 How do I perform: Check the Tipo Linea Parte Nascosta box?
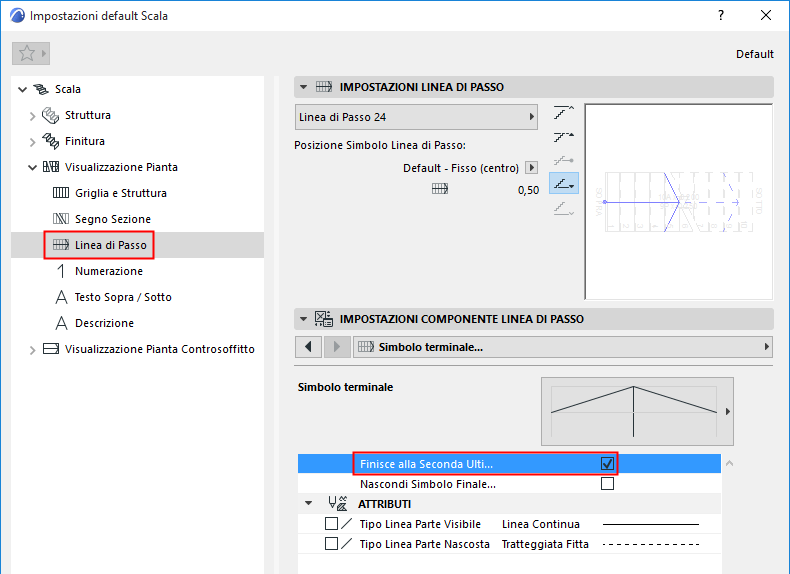coord(331,544)
